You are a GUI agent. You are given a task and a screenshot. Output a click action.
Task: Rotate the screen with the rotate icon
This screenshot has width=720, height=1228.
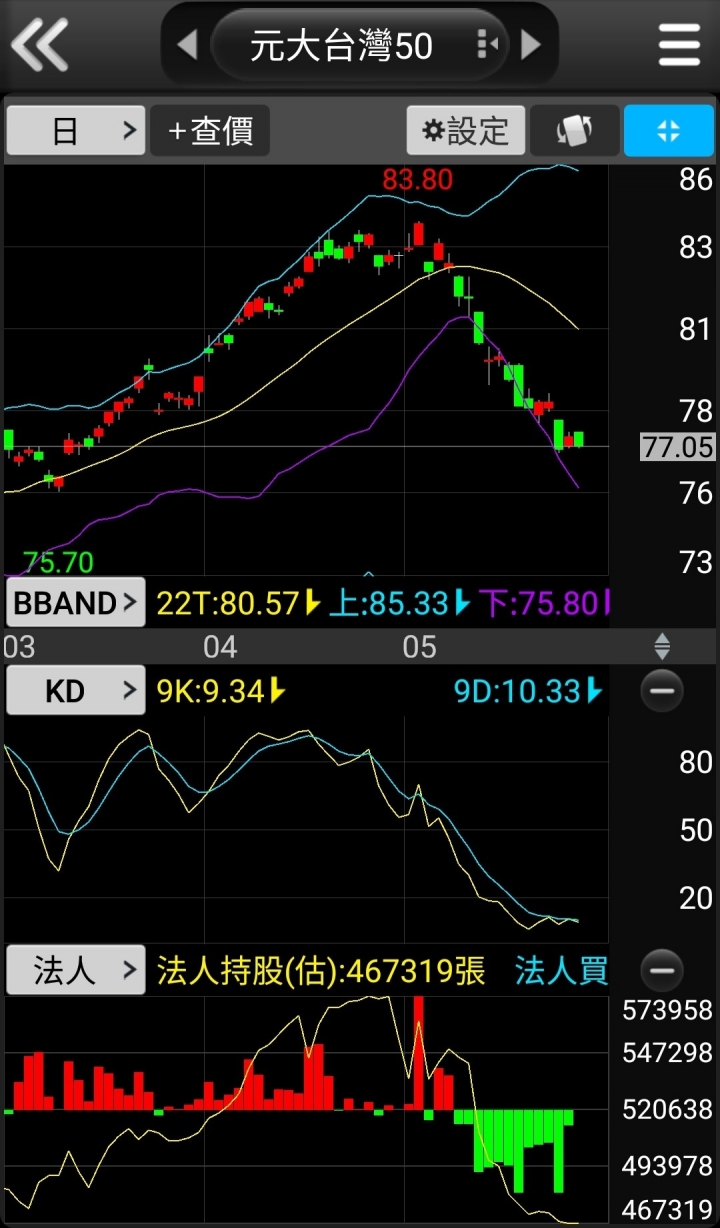[x=575, y=131]
